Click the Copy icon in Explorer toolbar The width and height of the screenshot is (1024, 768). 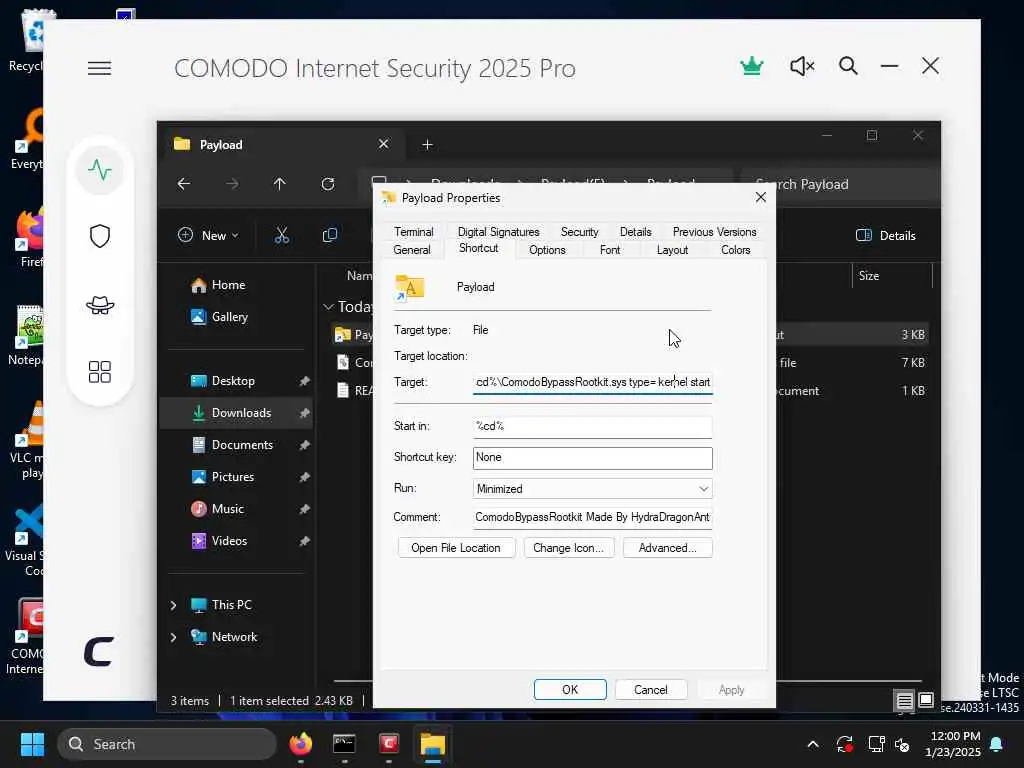tap(330, 235)
